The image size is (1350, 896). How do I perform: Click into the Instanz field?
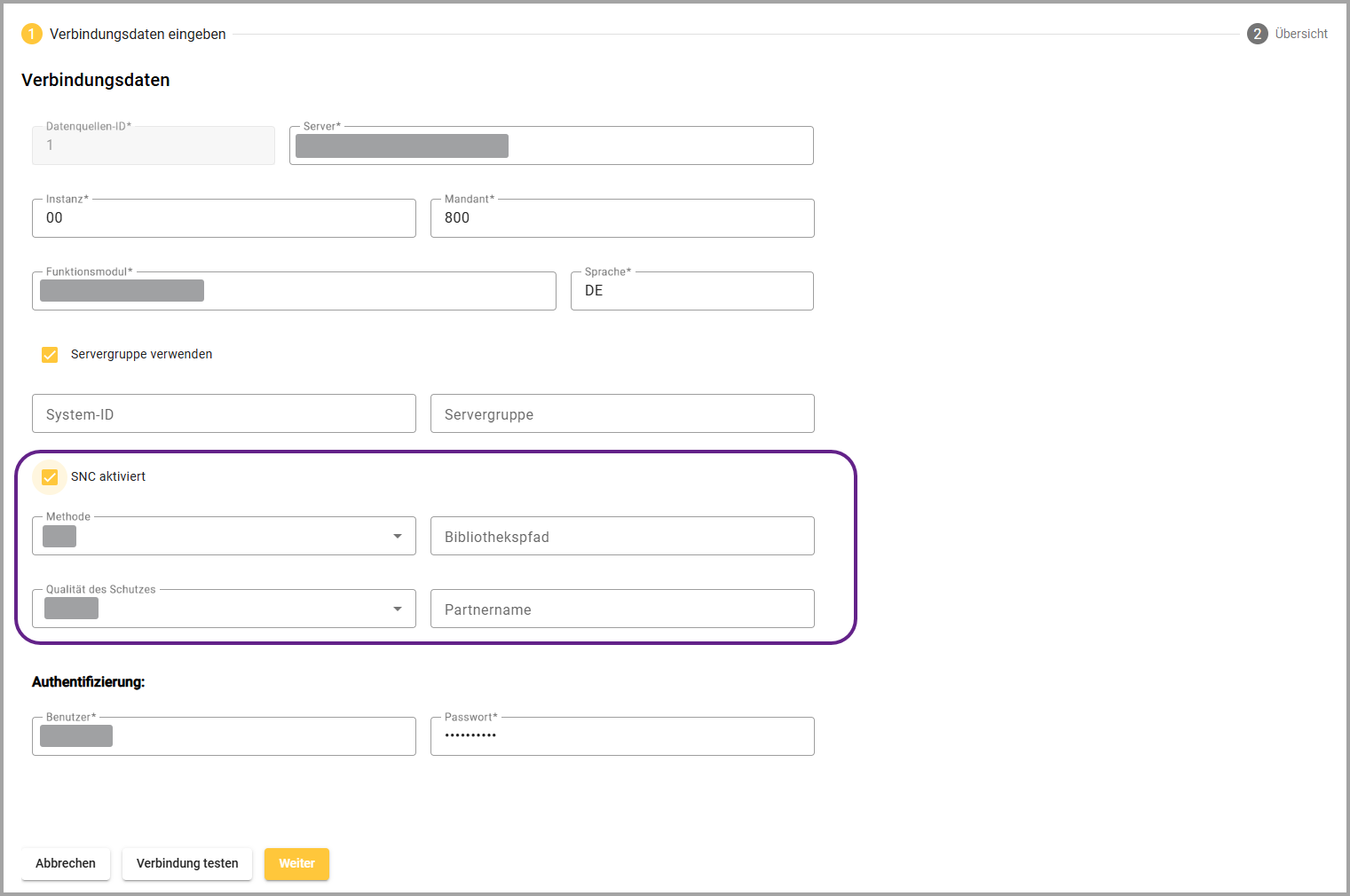click(x=224, y=218)
